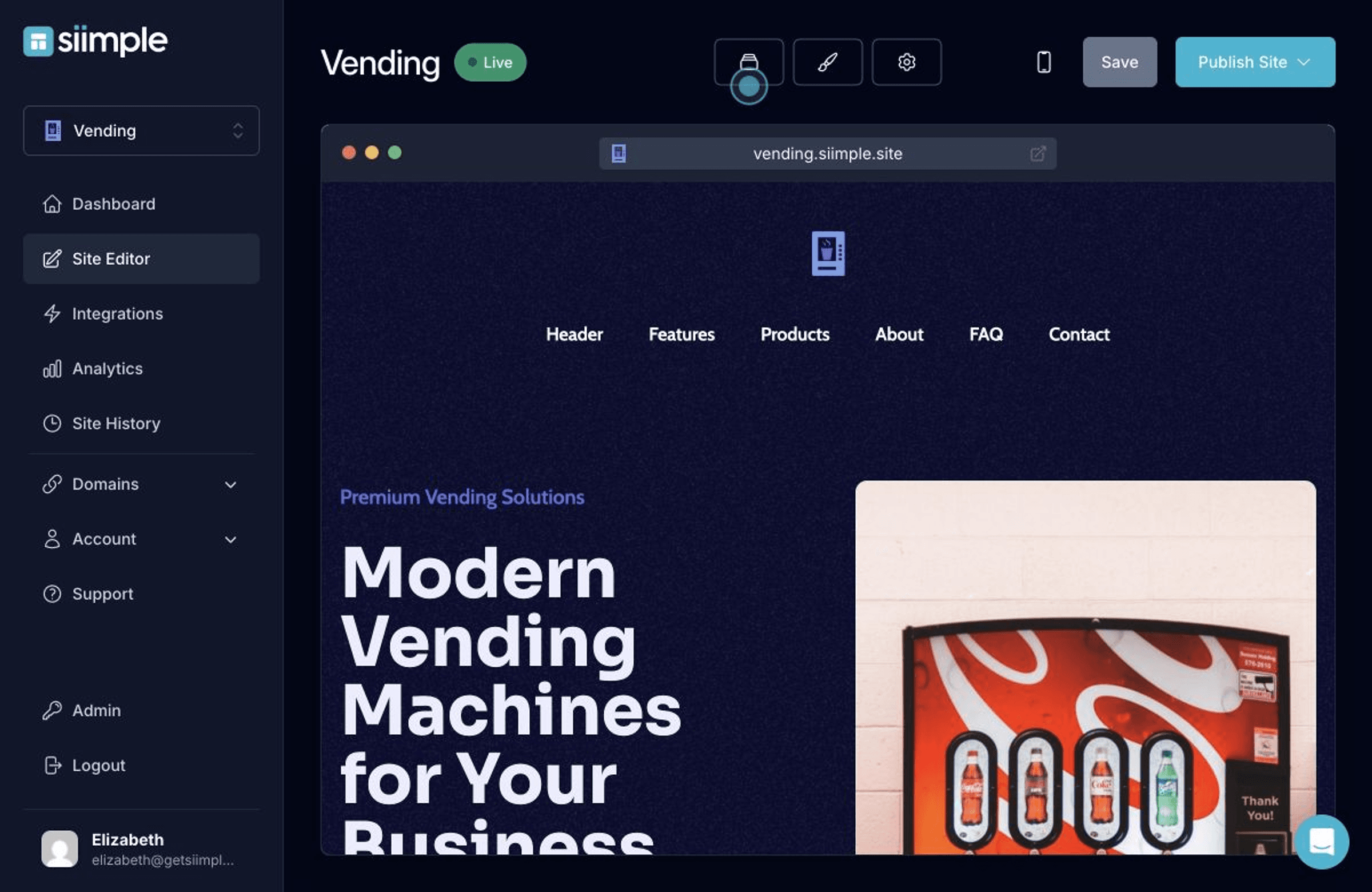Open site in new tab icon
The height and width of the screenshot is (892, 1372).
coord(1037,153)
